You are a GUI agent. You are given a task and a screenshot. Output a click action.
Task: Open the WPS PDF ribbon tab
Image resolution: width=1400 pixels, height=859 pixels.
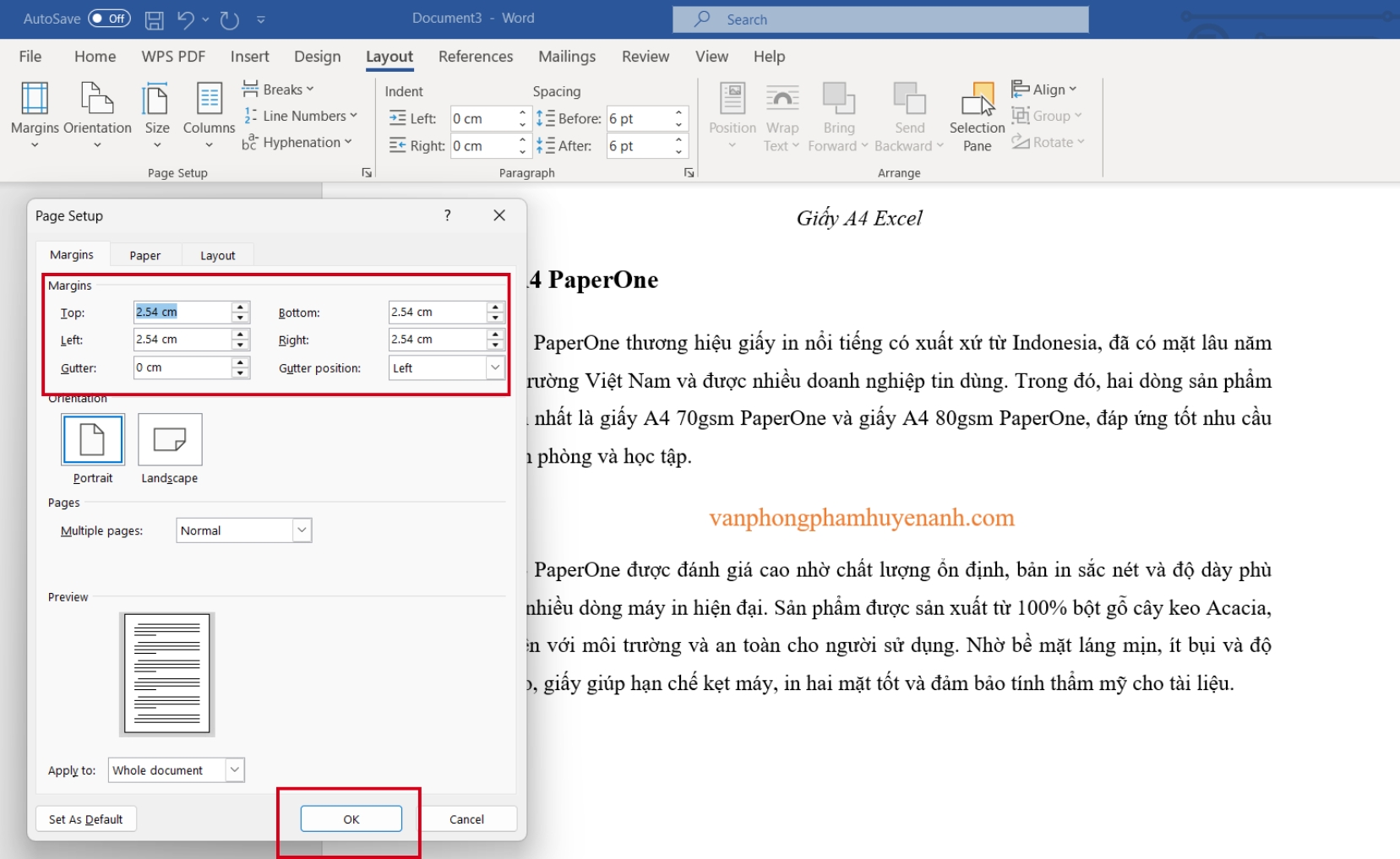[x=173, y=57]
